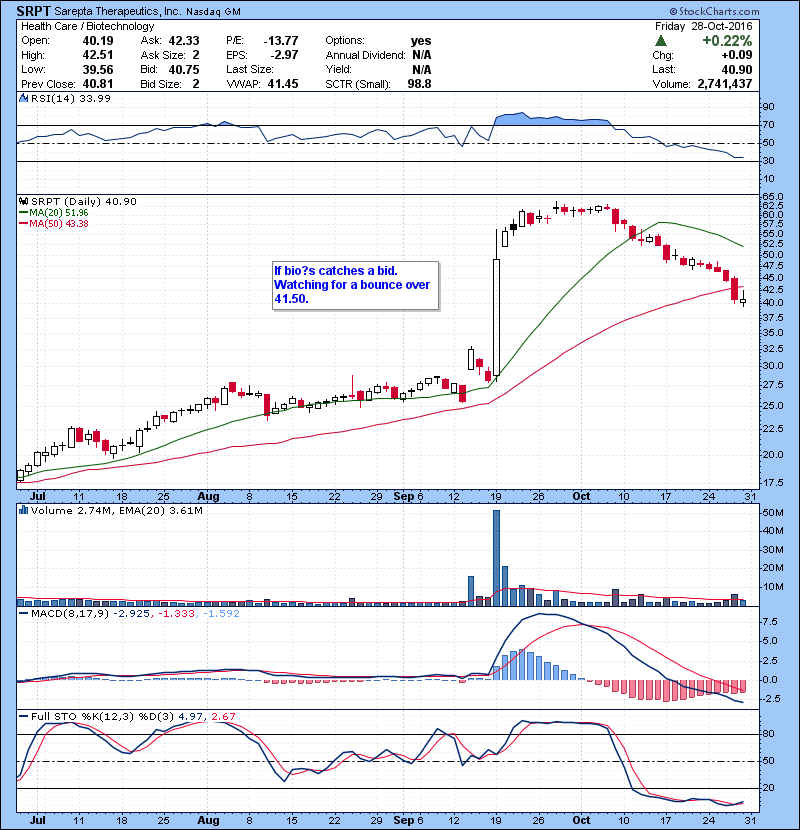Image resolution: width=800 pixels, height=830 pixels.
Task: Click the MA(20) 51.96 legend text
Action: point(59,212)
